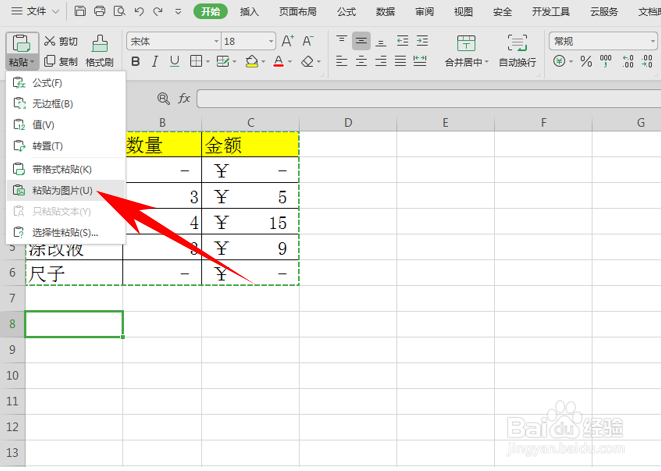Open 选择性粘贴(S)... dialog option
Image resolution: width=661 pixels, height=471 pixels.
click(x=66, y=232)
